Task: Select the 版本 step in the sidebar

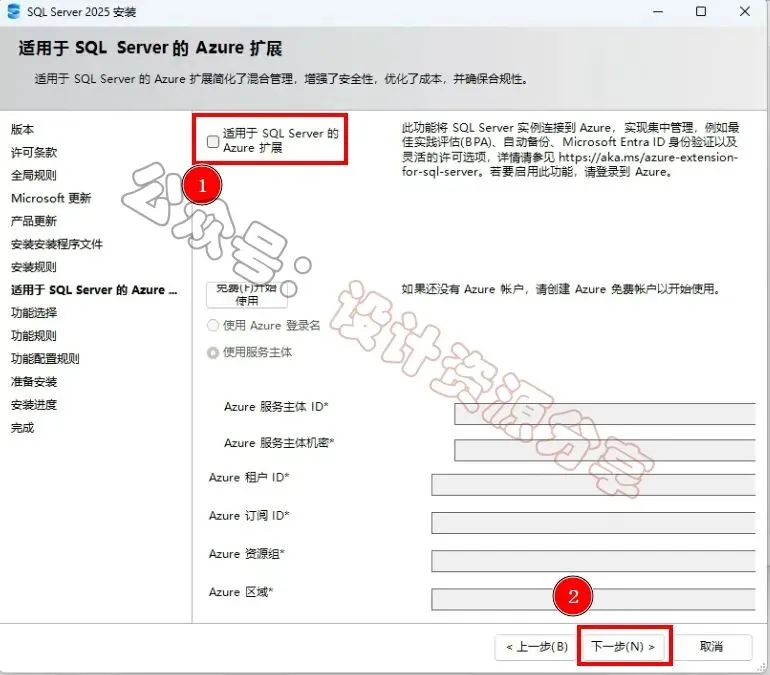Action: [23, 130]
